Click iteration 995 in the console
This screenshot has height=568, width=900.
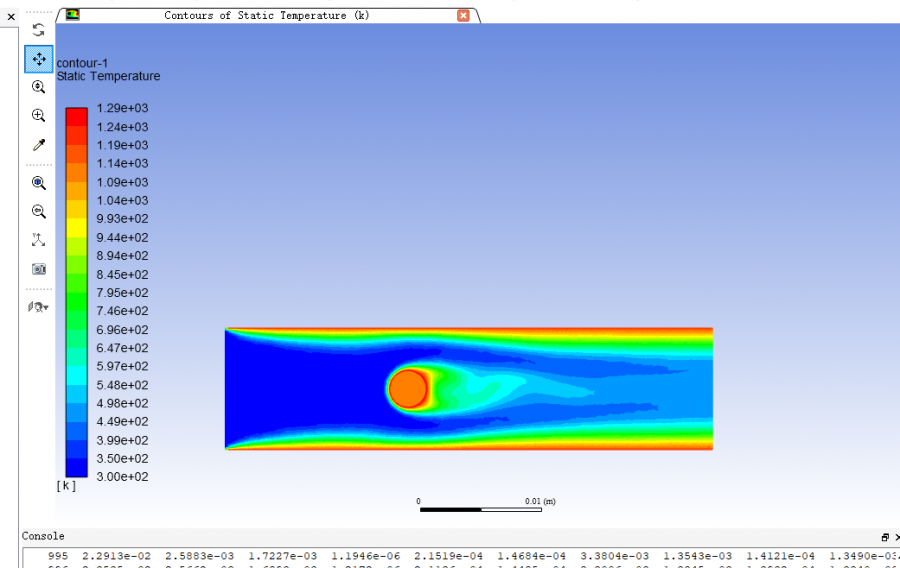click(x=58, y=556)
